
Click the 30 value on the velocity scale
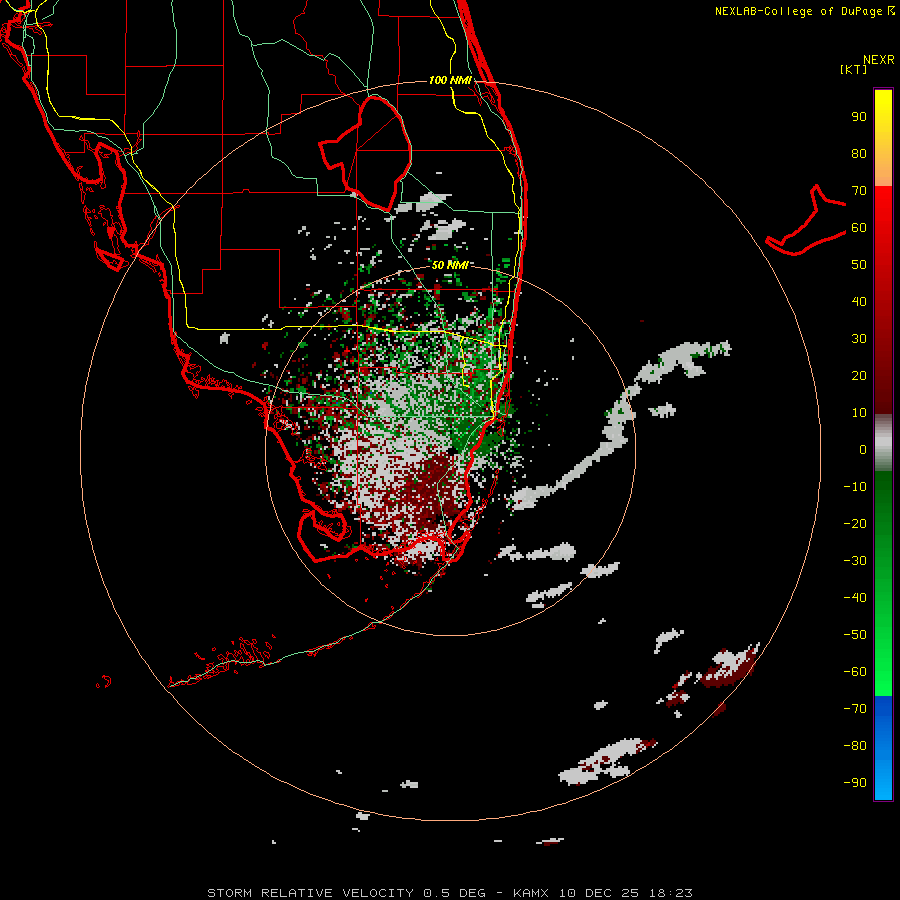(859, 339)
